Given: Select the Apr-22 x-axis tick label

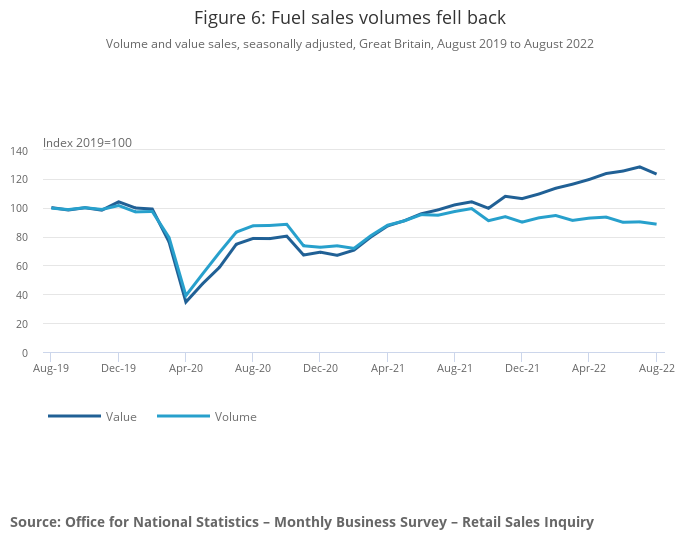Looking at the screenshot, I should click(x=589, y=368).
